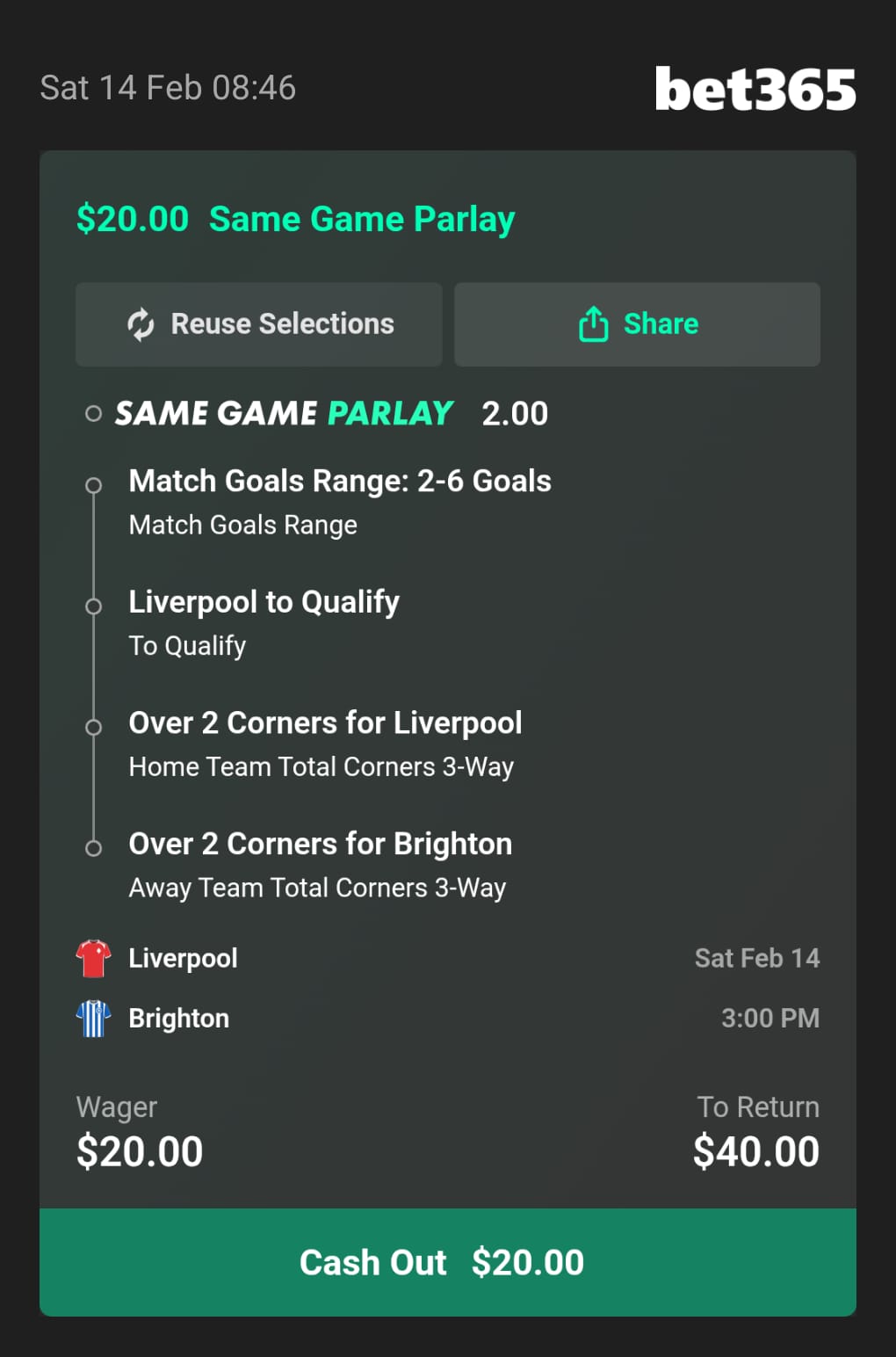
Task: Select Over 2 Corners for Brighton selection
Action: coord(320,845)
